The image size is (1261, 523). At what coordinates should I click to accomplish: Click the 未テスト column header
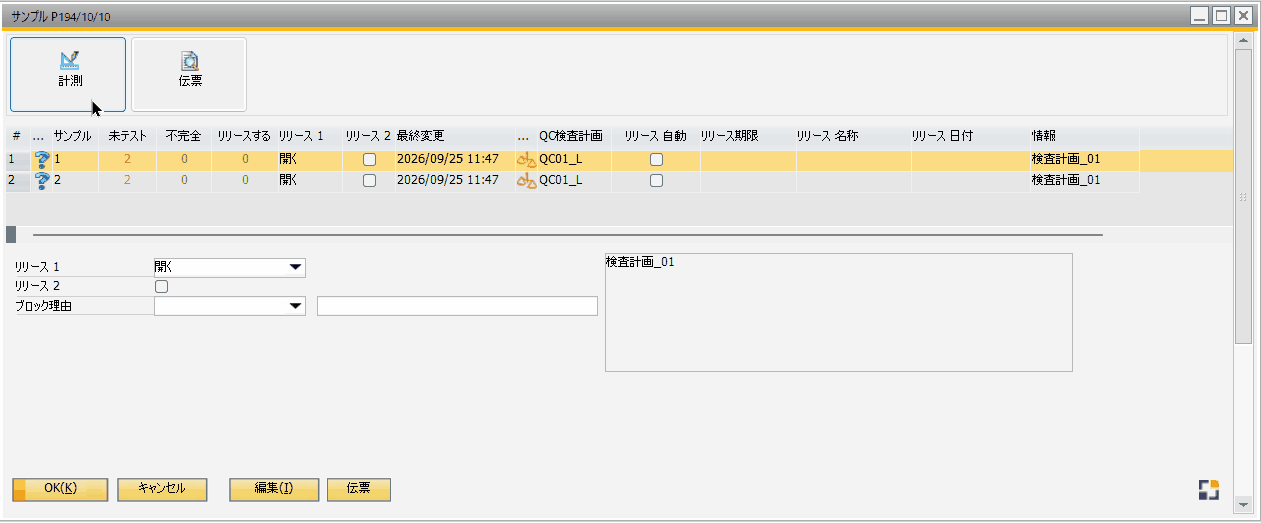[x=127, y=135]
